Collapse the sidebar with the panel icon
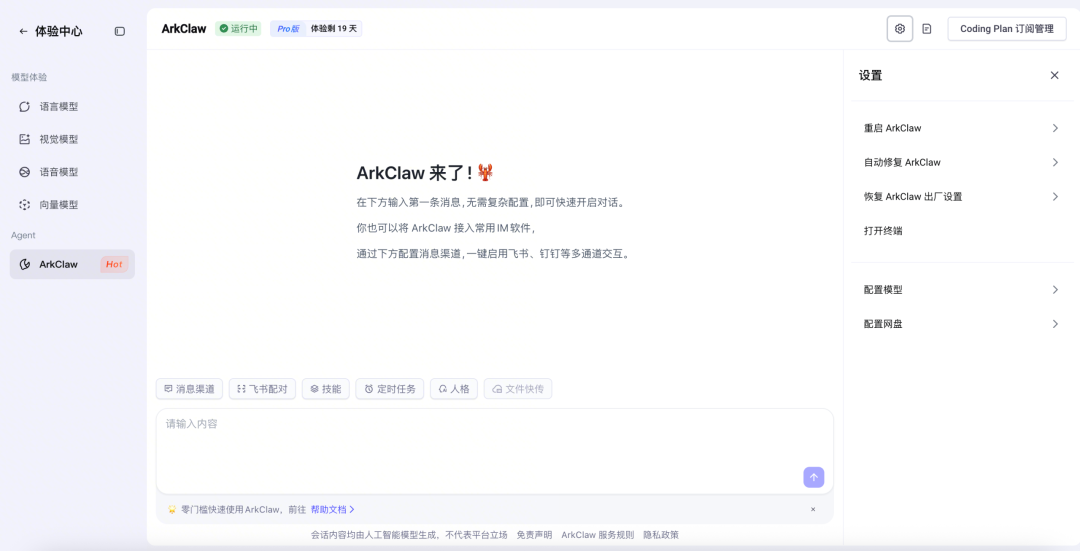The height and width of the screenshot is (551, 1080). tap(120, 31)
